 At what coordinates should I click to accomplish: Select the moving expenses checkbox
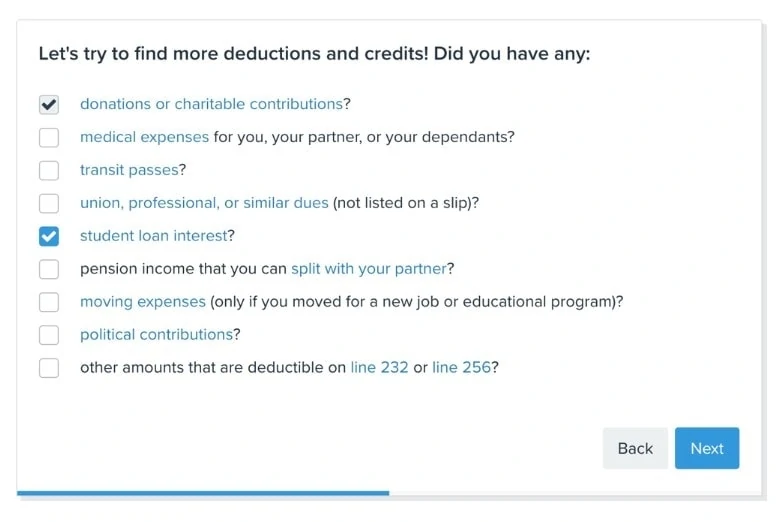[49, 302]
